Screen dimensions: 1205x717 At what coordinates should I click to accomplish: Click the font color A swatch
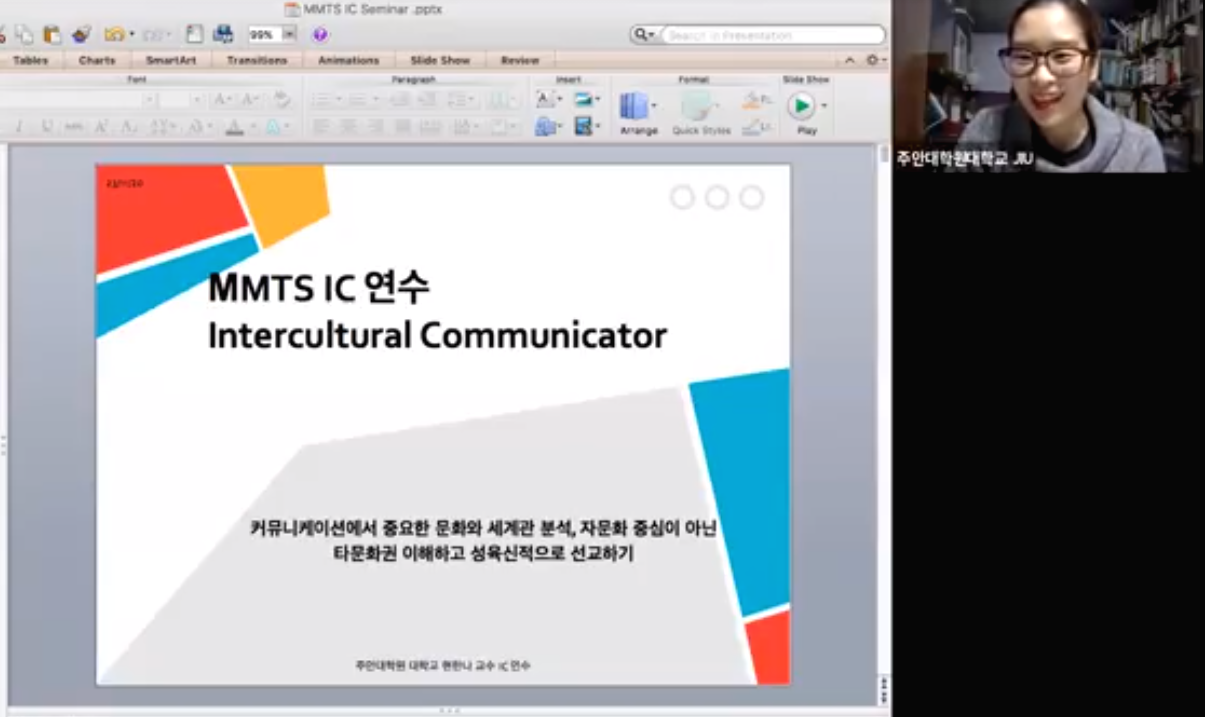click(x=235, y=126)
